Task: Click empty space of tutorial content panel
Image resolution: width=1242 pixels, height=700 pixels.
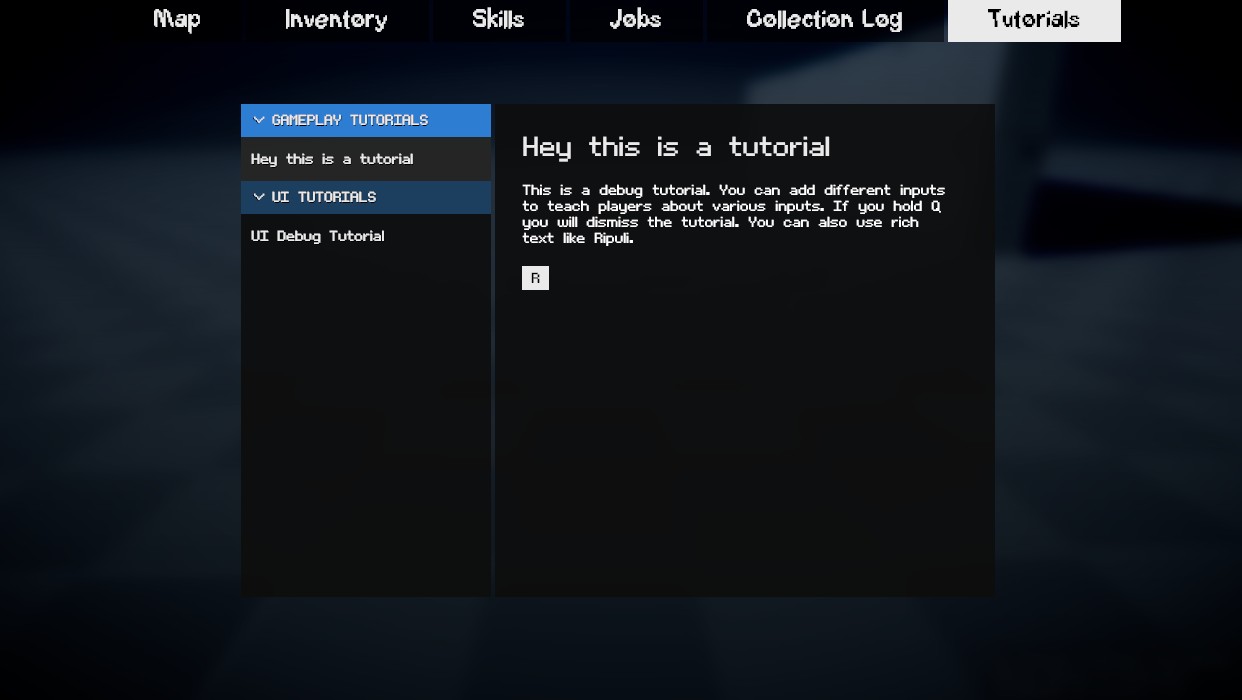Action: click(745, 440)
